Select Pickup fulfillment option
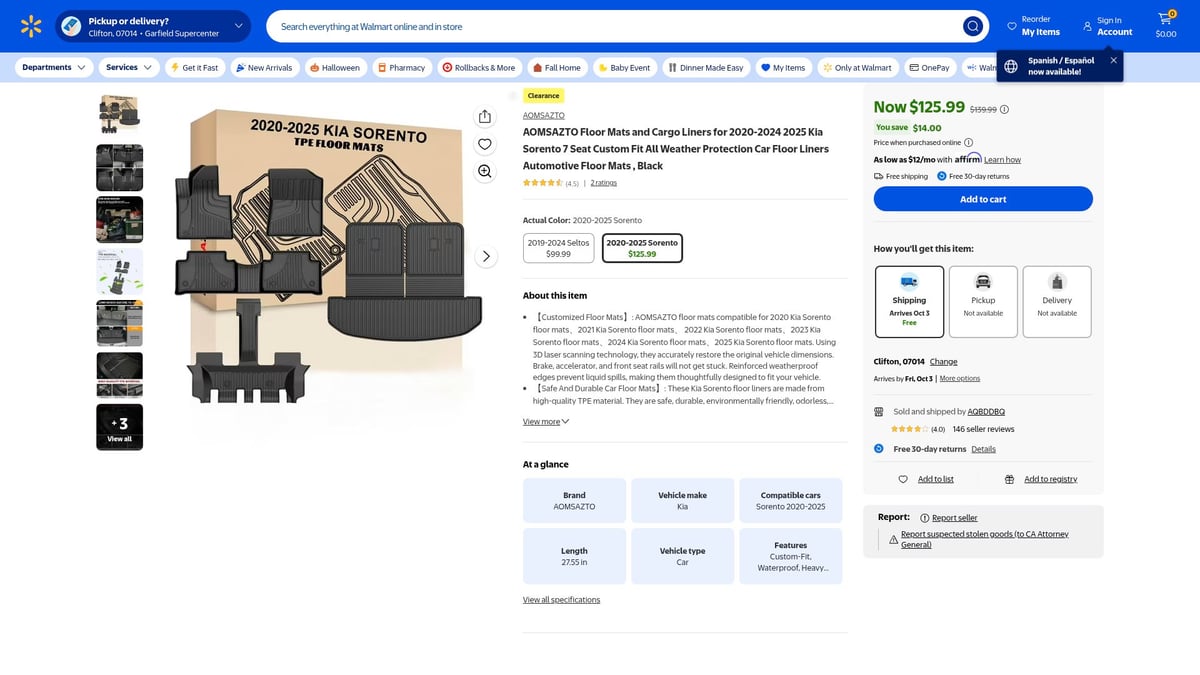1200x675 pixels. click(x=983, y=302)
